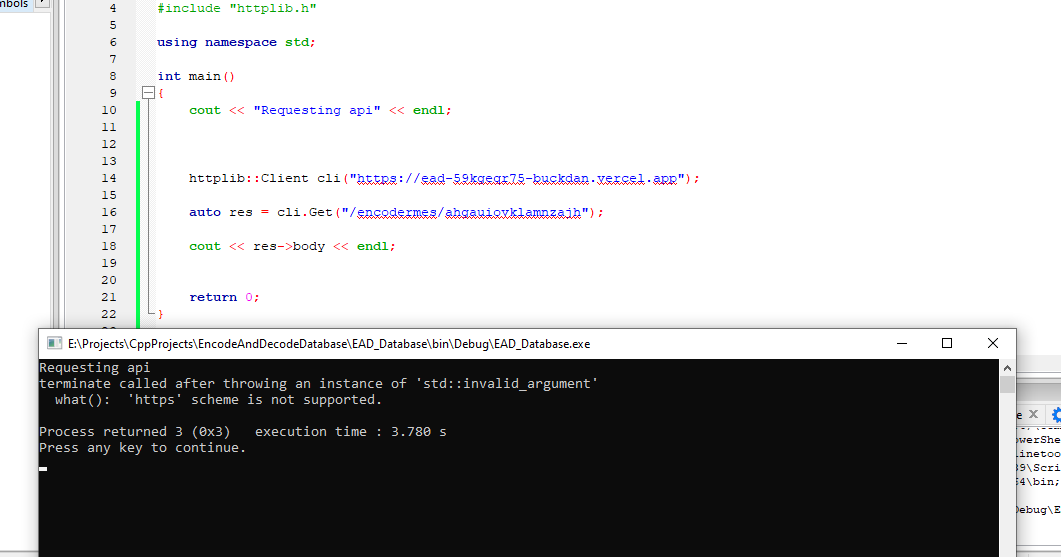Click the console vertical scrollbar thumb
The width and height of the screenshot is (1061, 557).
click(1008, 384)
